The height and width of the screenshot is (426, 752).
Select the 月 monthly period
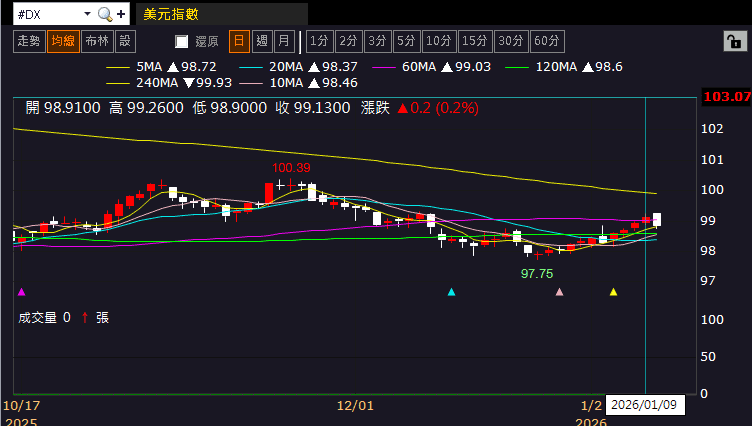tap(284, 41)
